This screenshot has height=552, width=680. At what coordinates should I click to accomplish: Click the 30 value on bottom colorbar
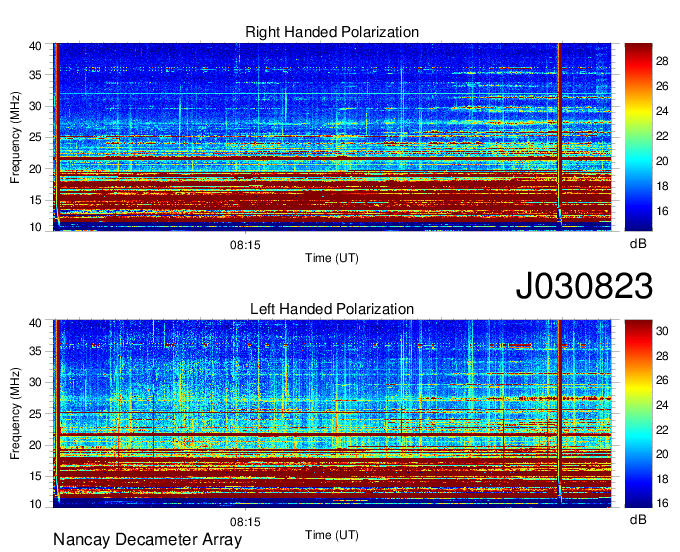tap(662, 331)
